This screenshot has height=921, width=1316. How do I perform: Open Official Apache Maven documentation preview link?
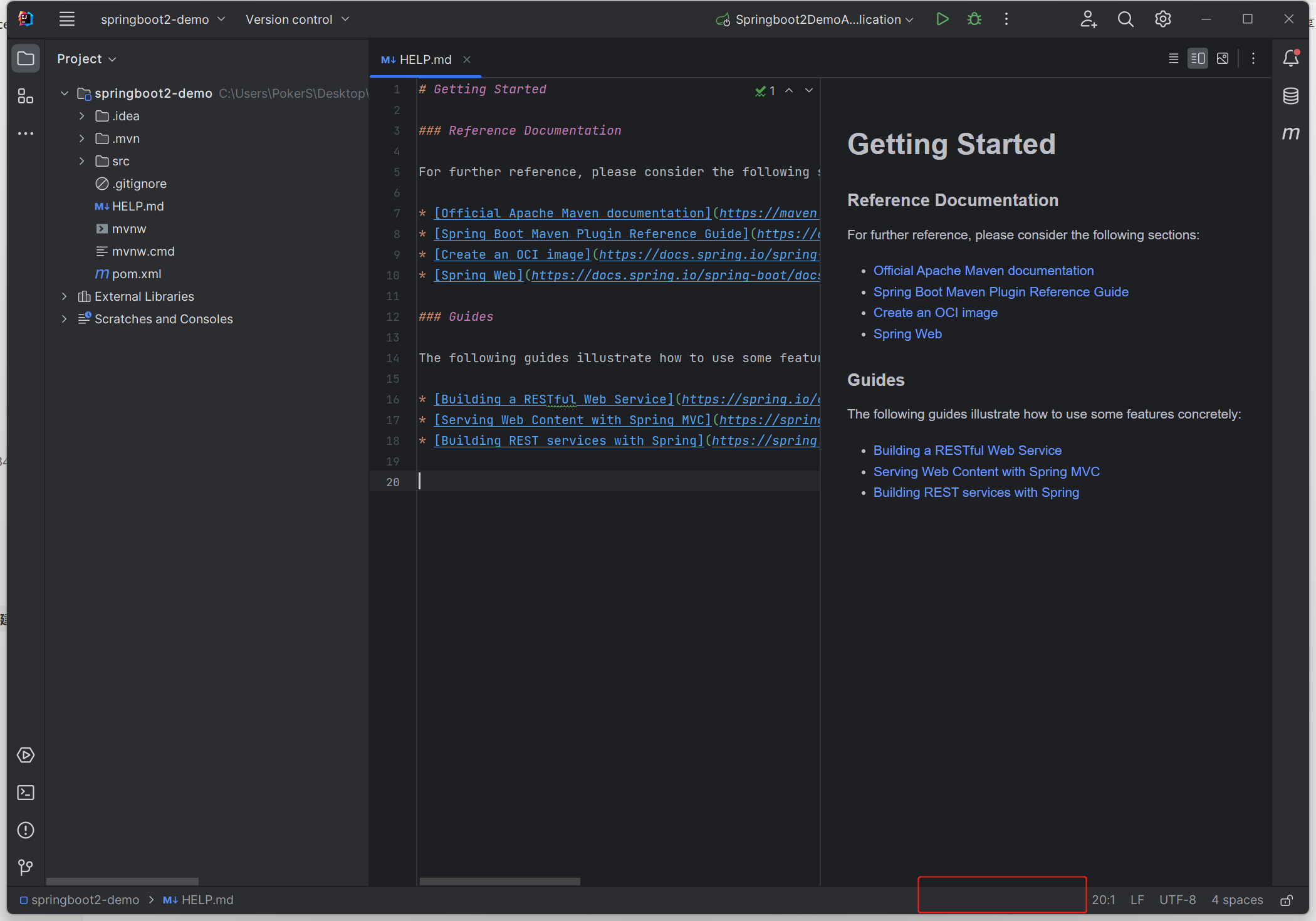(x=983, y=271)
